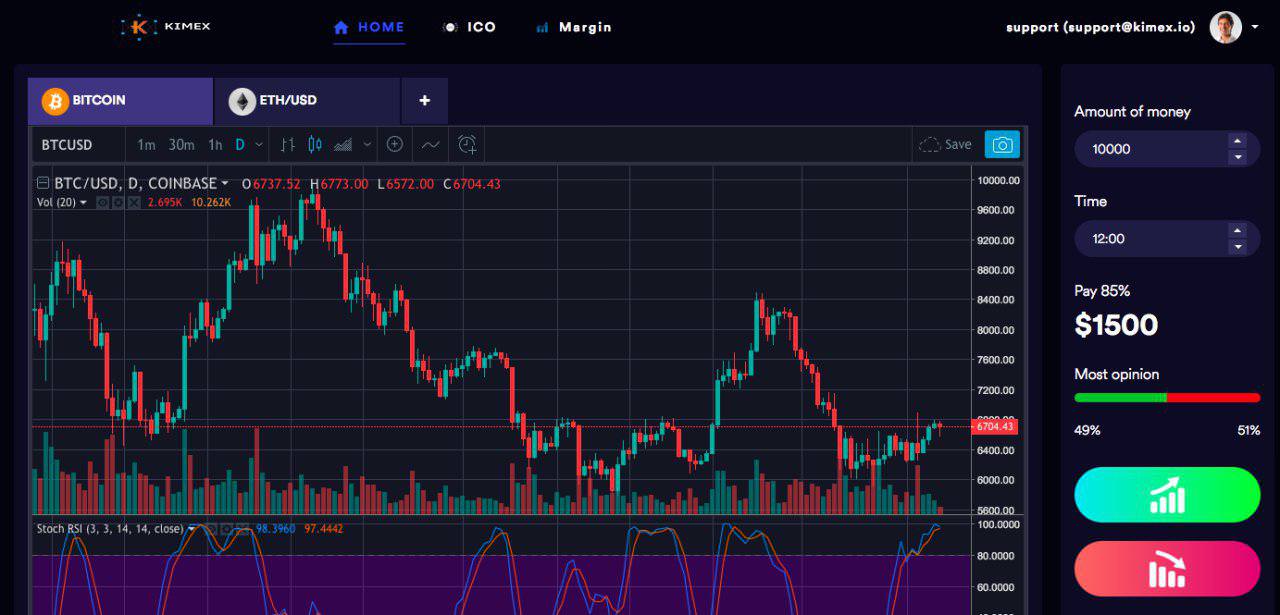Open the Stoch RSI legend dropdown arrow
Screen dimensions: 1280x615
click(x=191, y=528)
